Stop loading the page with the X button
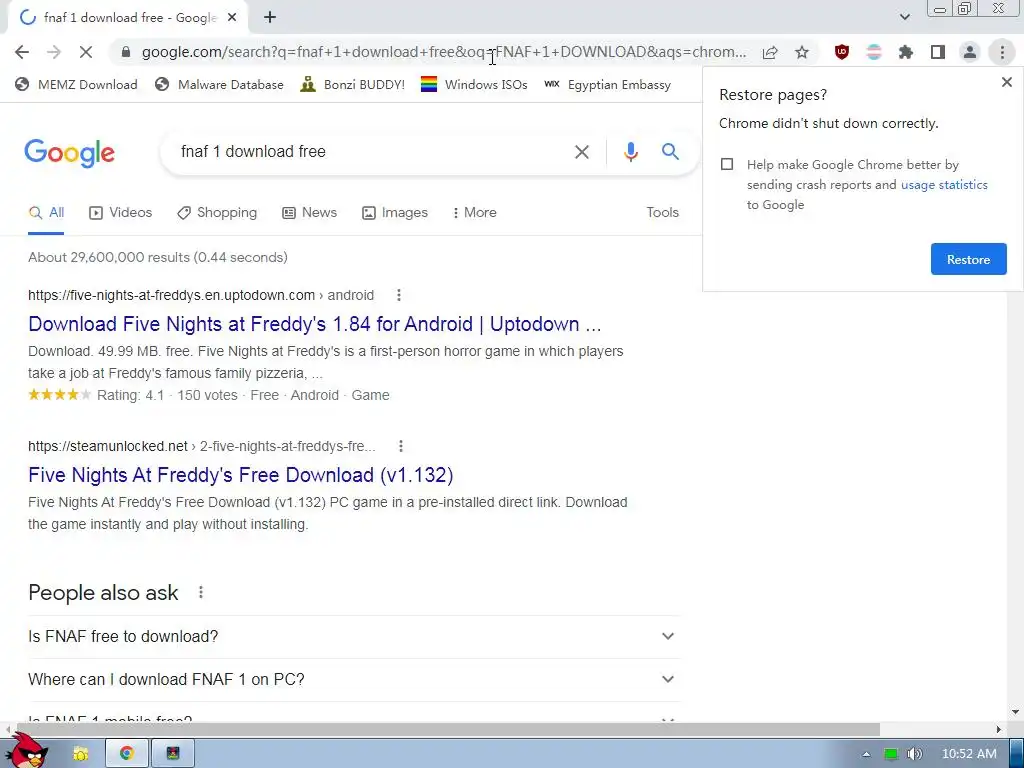The height and width of the screenshot is (768, 1024). 86,52
